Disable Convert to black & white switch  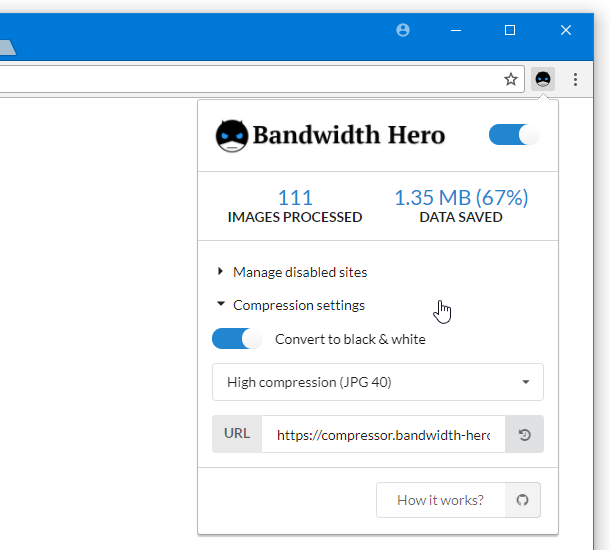click(x=237, y=339)
